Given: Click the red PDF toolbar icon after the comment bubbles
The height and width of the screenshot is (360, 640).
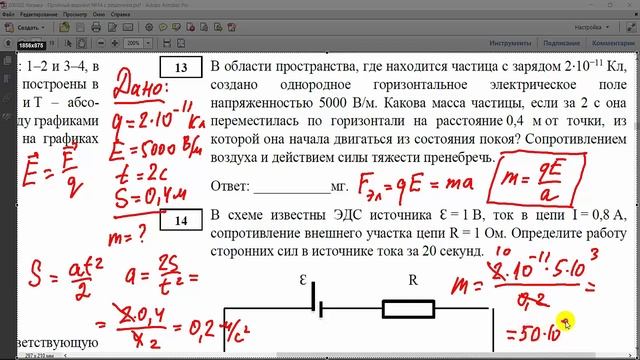Looking at the screenshot, I should [191, 27].
